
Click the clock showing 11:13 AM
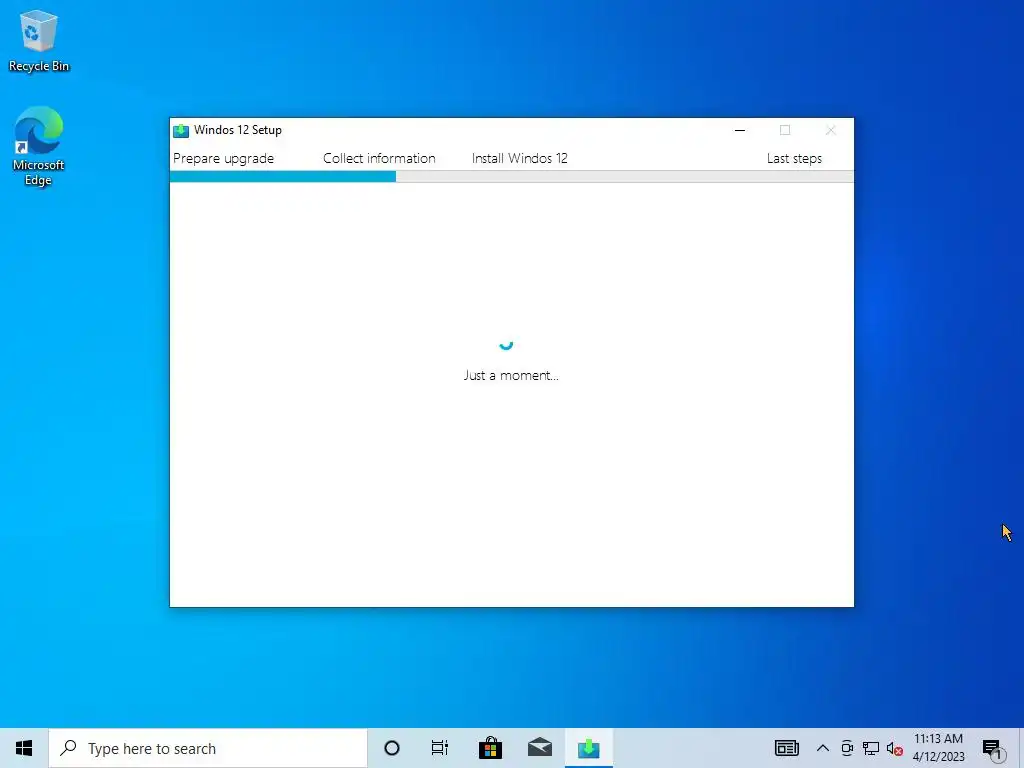coord(938,739)
